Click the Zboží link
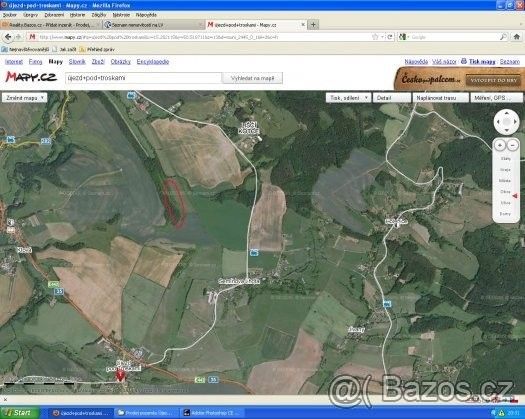525x419 pixels. [98, 62]
